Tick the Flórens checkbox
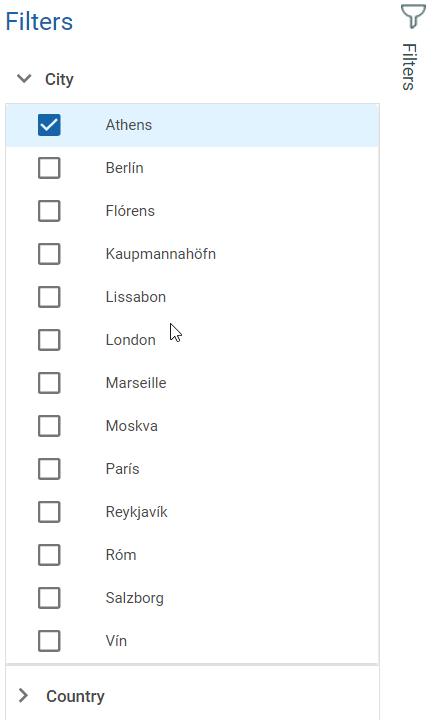This screenshot has height=720, width=428. click(49, 211)
